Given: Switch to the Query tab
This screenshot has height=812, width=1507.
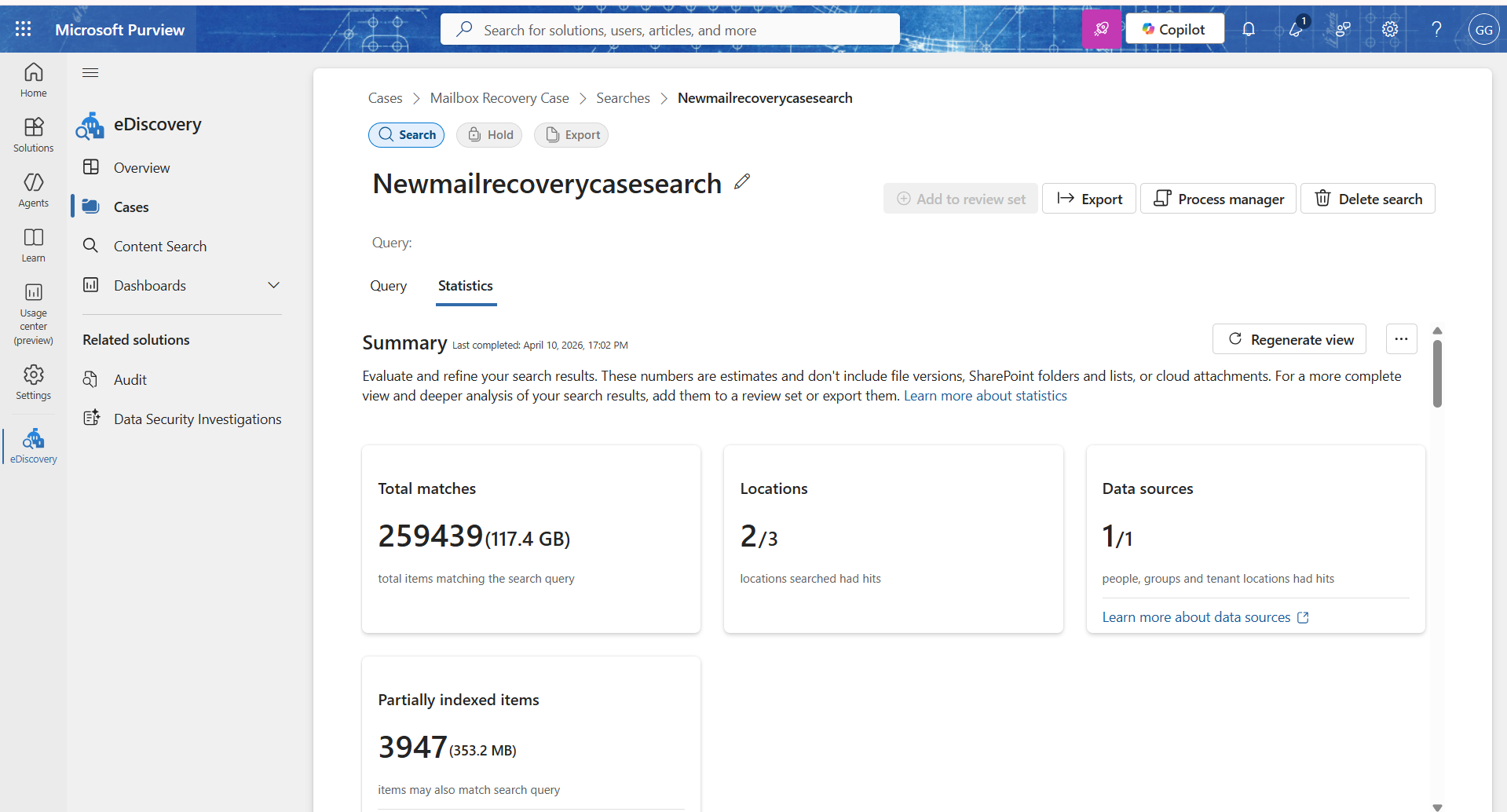Looking at the screenshot, I should (388, 286).
